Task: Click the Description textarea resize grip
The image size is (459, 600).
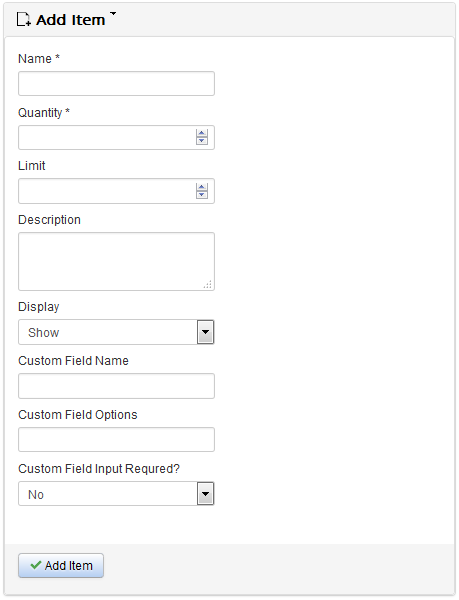Action: (208, 284)
